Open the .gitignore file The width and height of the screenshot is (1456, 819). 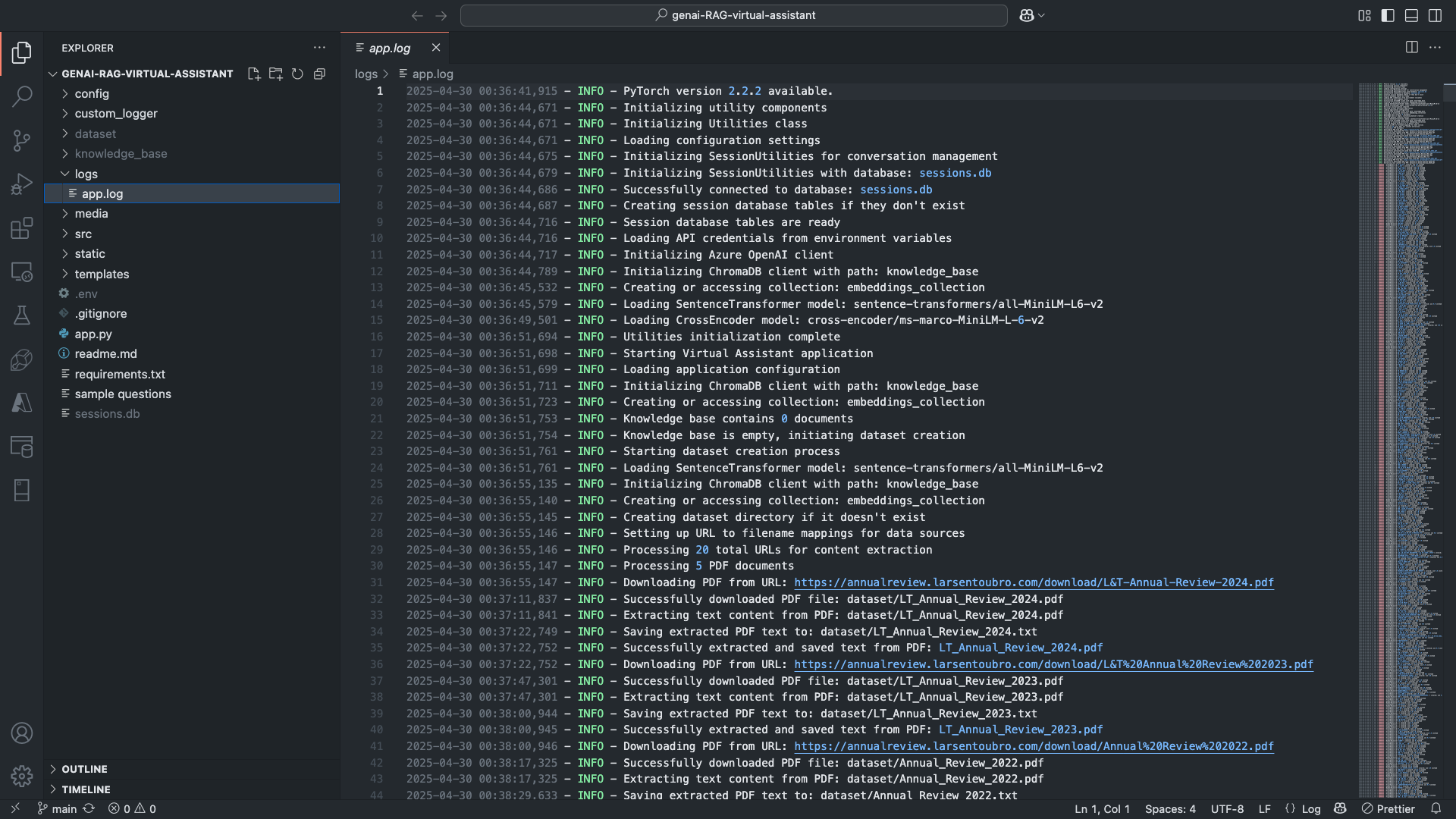(x=192, y=314)
